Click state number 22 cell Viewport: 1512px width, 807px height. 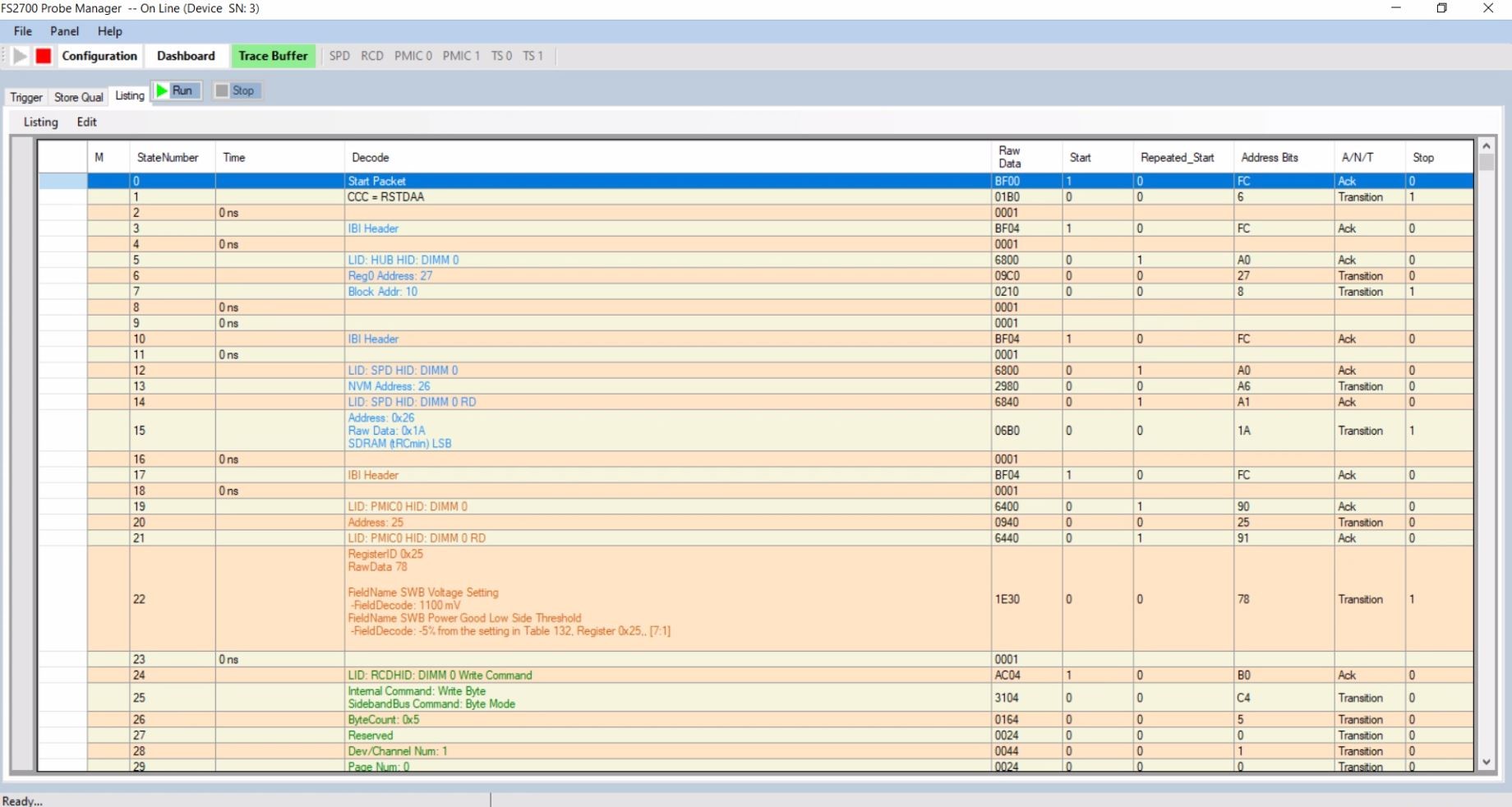(173, 599)
